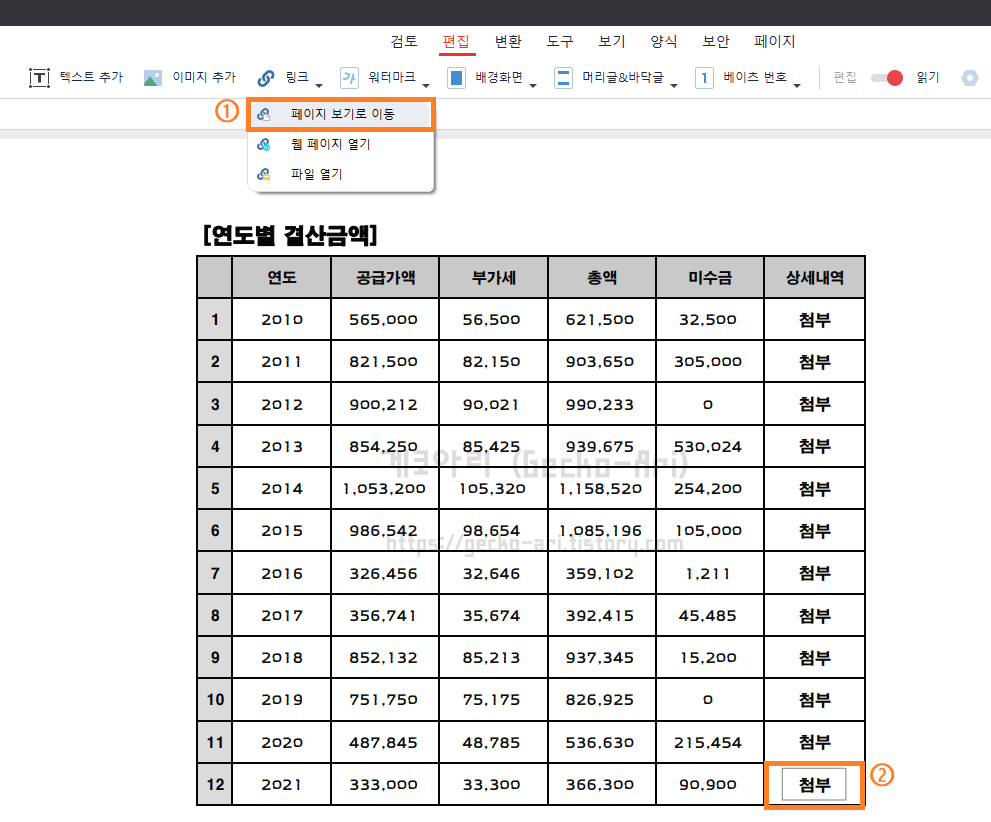Viewport: 991px width, 822px height.
Task: Click the icon beside 웹 페이지 열기
Action: click(264, 144)
